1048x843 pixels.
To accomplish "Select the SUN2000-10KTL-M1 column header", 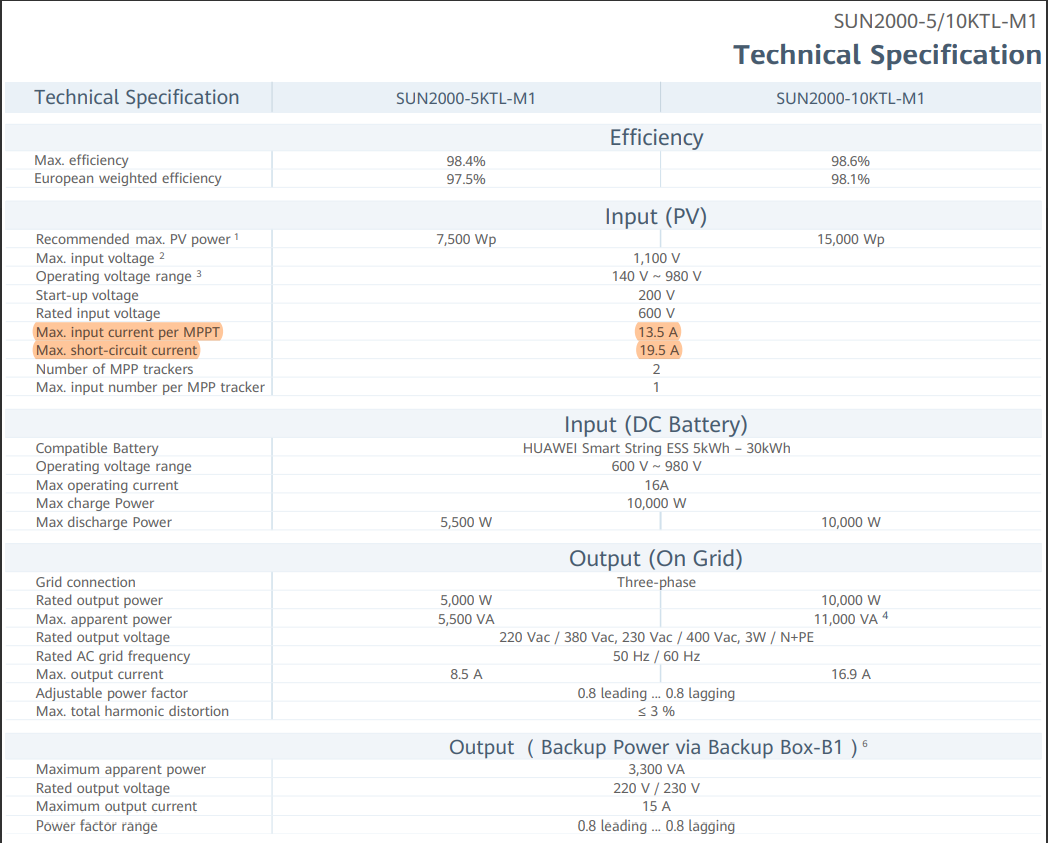I will click(849, 98).
